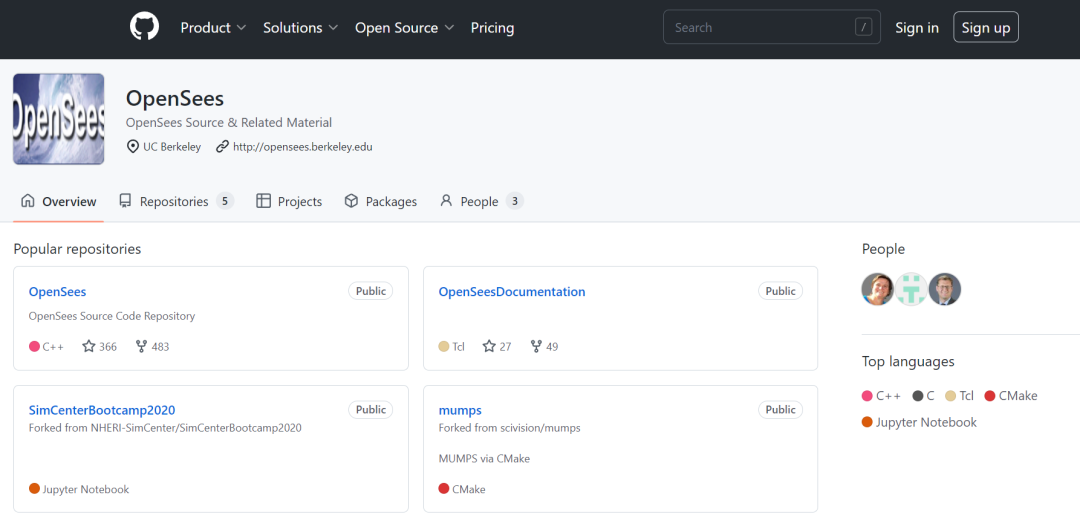Select the teal second member avatar
The width and height of the screenshot is (1080, 524).
(x=911, y=289)
